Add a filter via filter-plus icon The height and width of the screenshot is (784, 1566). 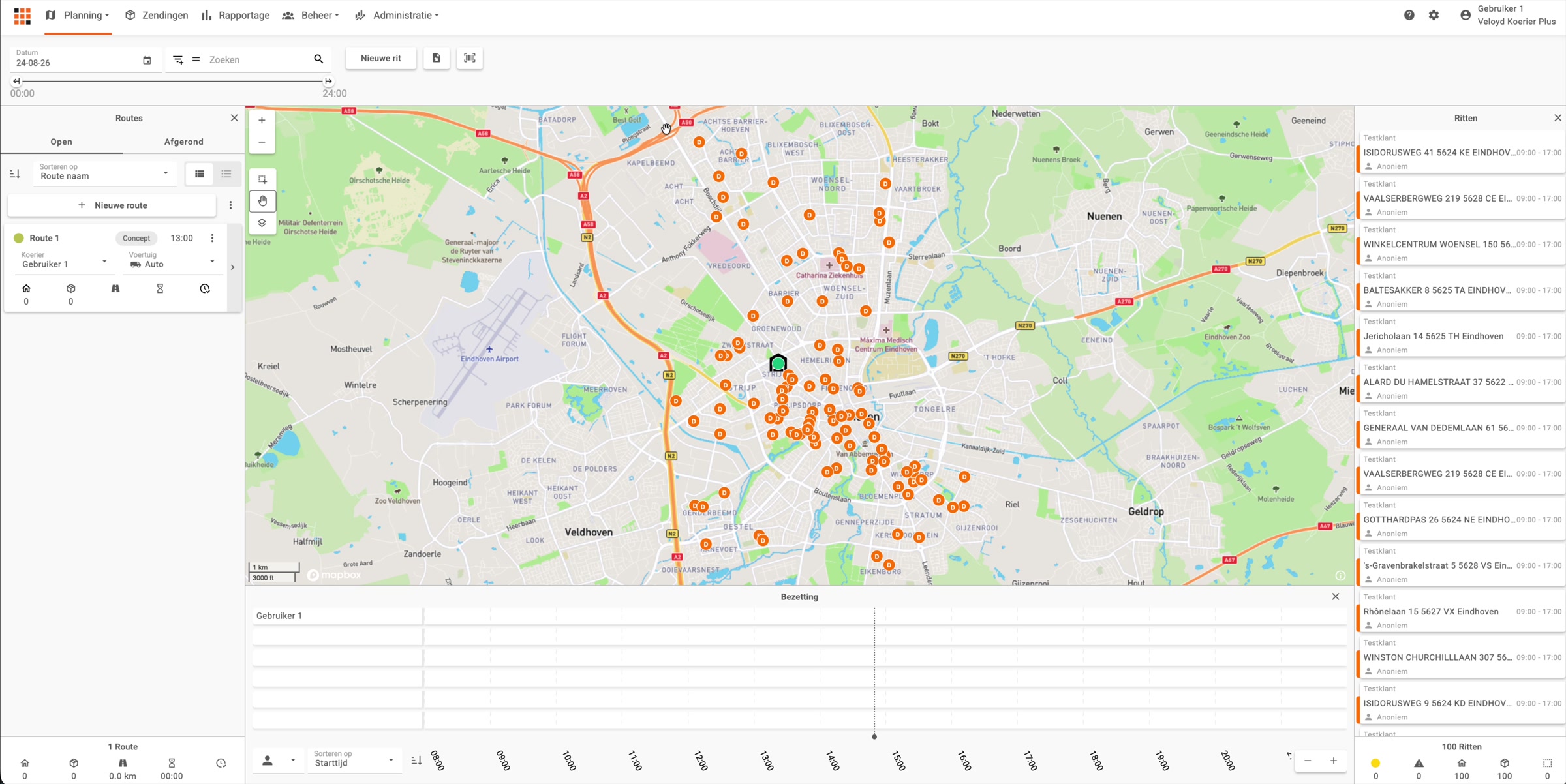coord(177,59)
